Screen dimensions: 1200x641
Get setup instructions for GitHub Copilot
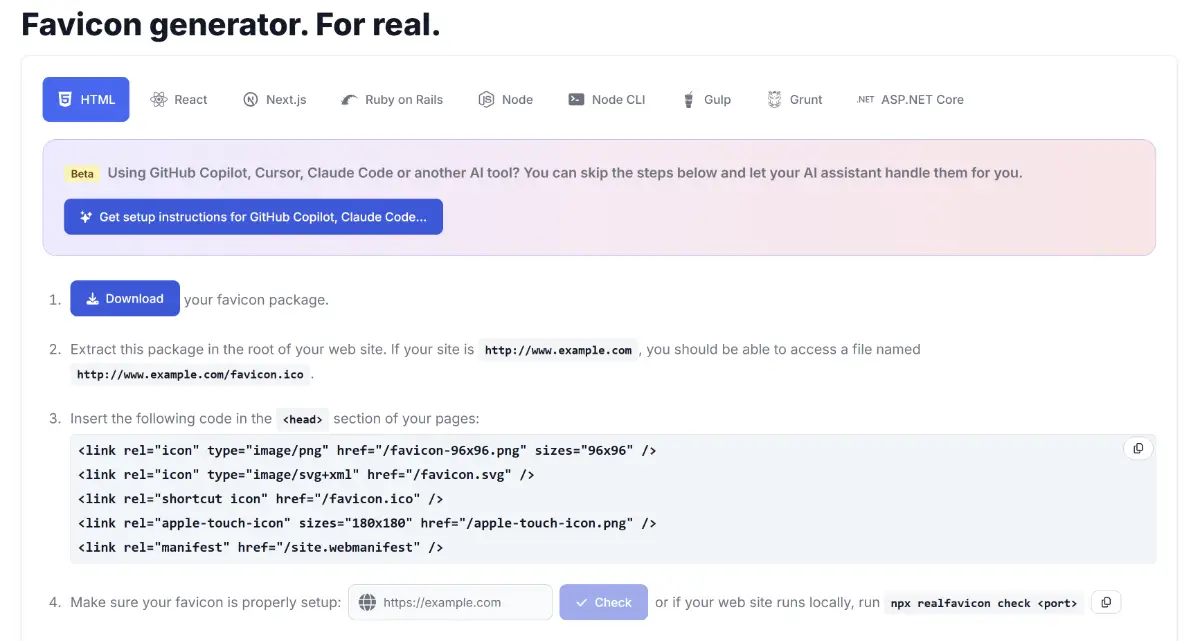[x=253, y=217]
